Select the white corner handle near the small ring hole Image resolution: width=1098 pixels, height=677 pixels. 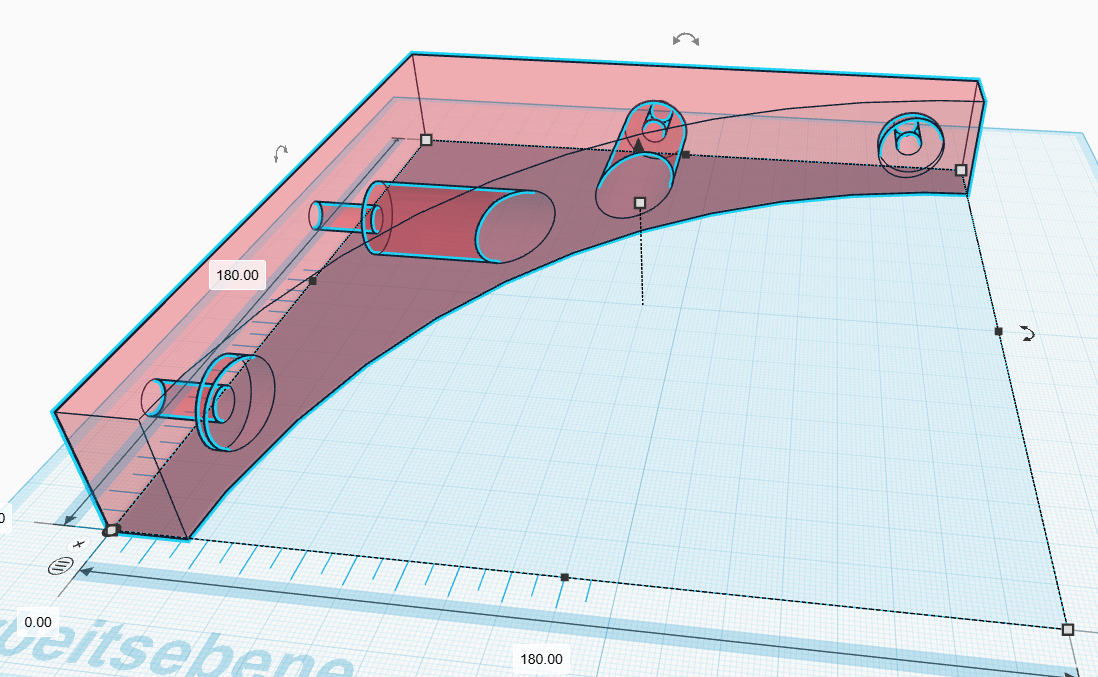click(961, 170)
